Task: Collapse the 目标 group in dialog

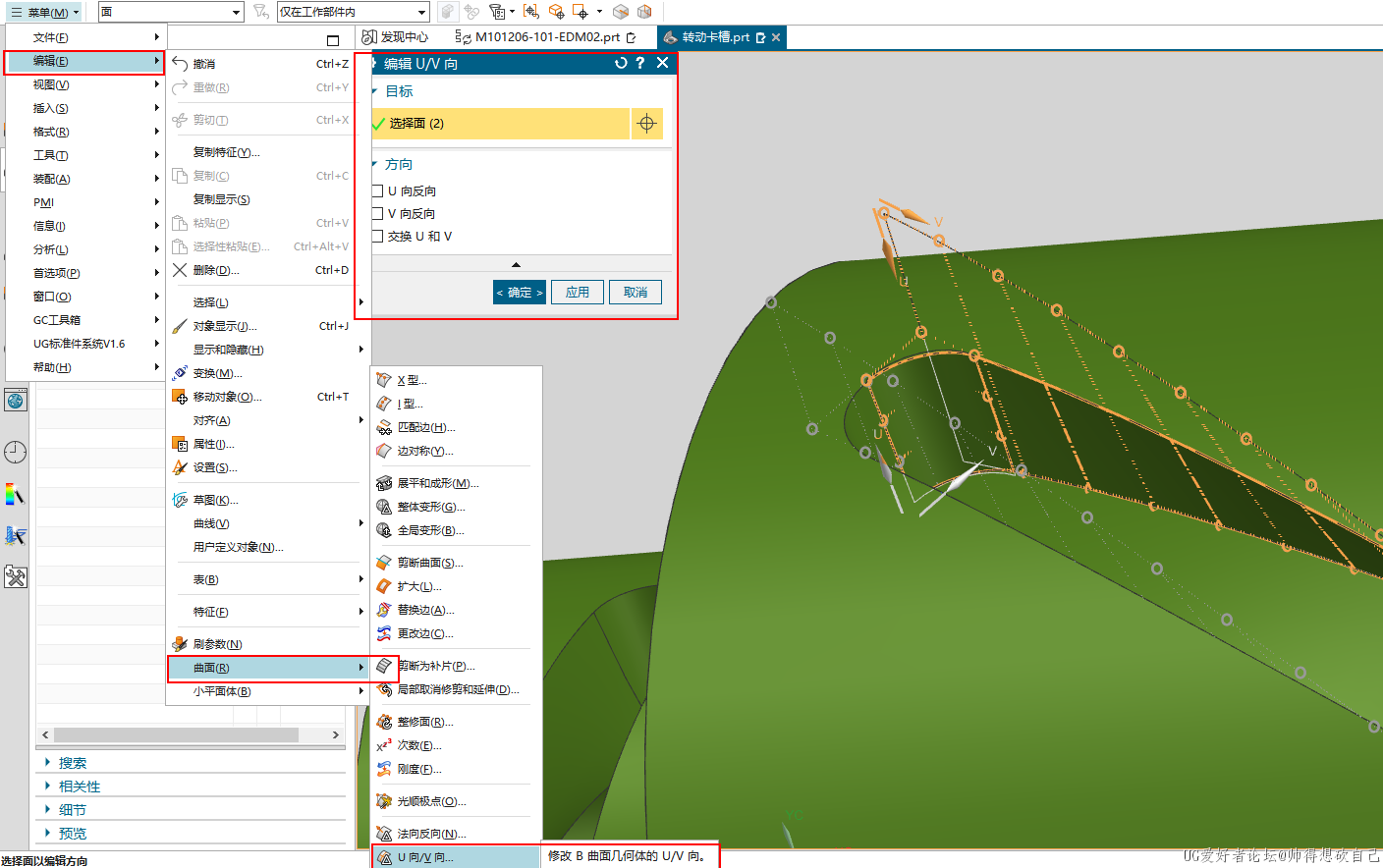Action: pyautogui.click(x=375, y=90)
